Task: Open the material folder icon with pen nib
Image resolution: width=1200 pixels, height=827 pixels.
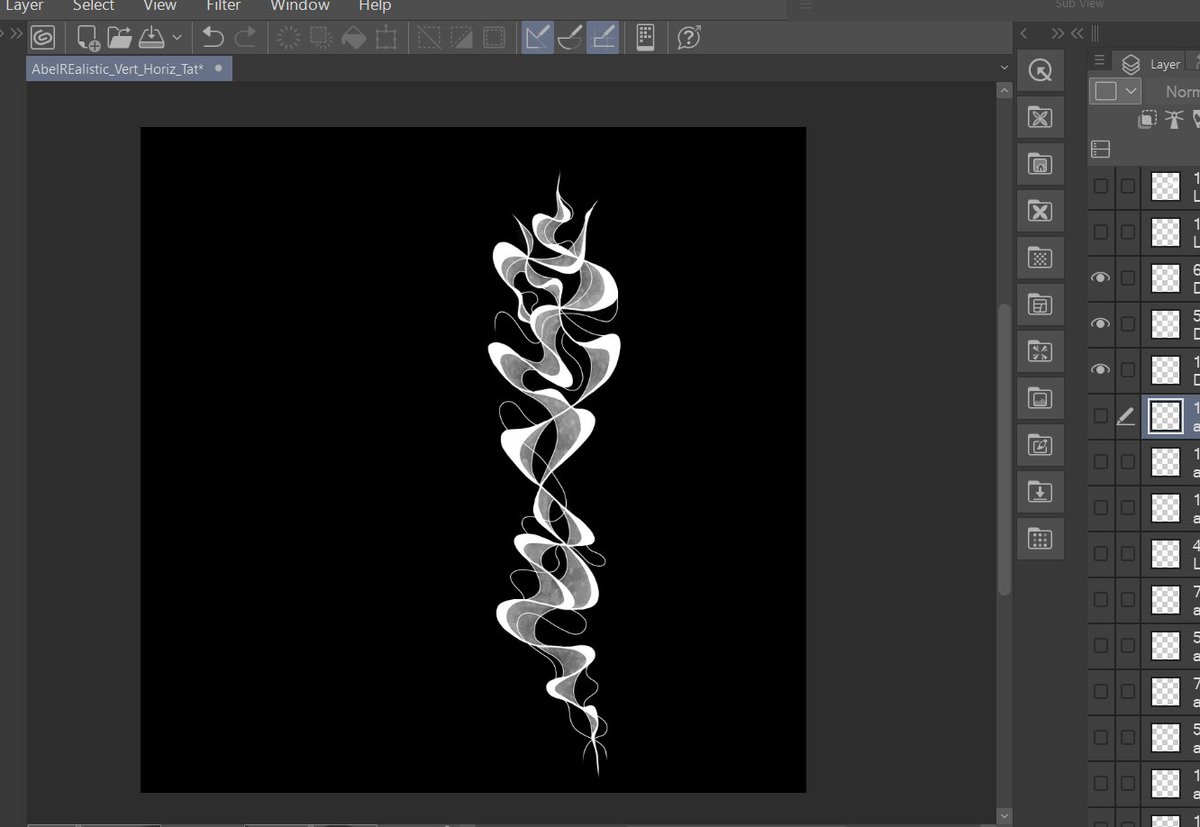Action: 1040,446
